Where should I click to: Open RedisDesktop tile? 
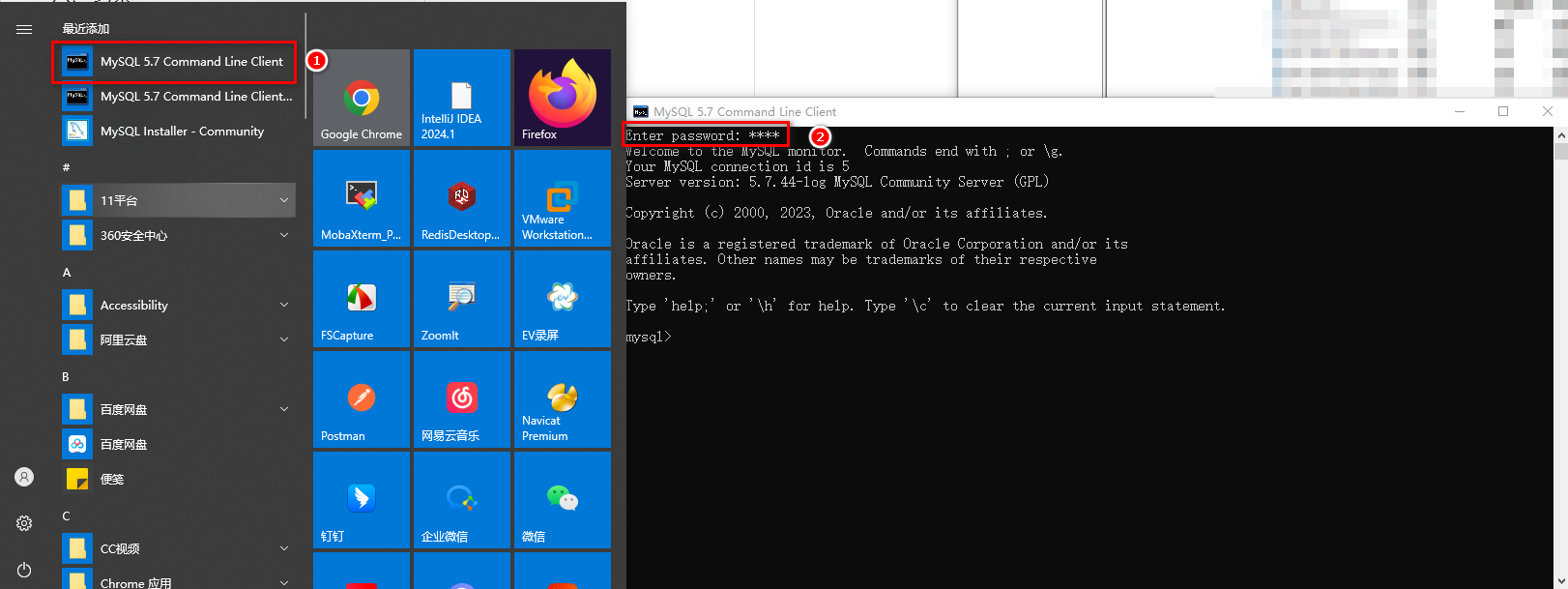point(462,198)
